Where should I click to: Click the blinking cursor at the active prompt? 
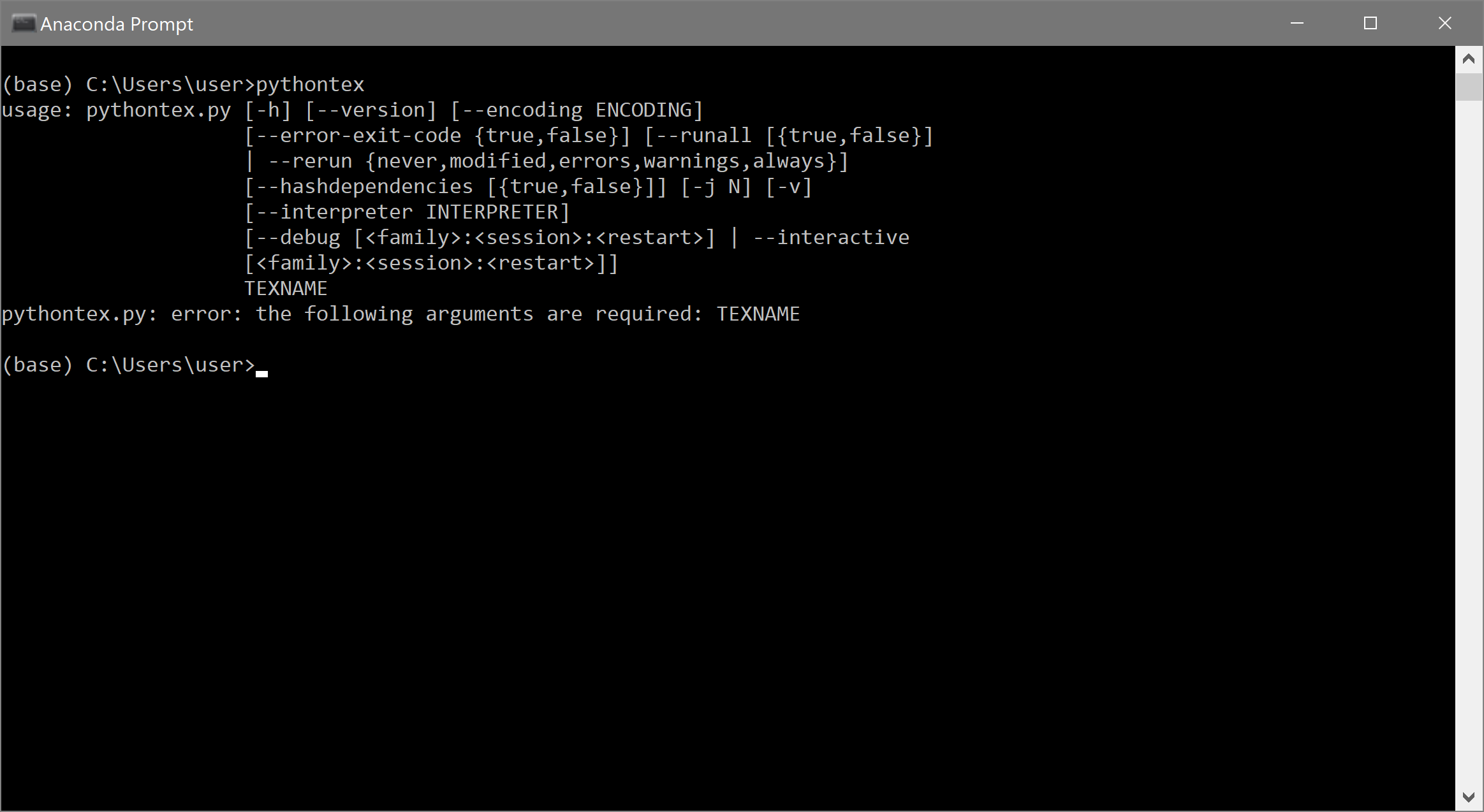(x=262, y=371)
